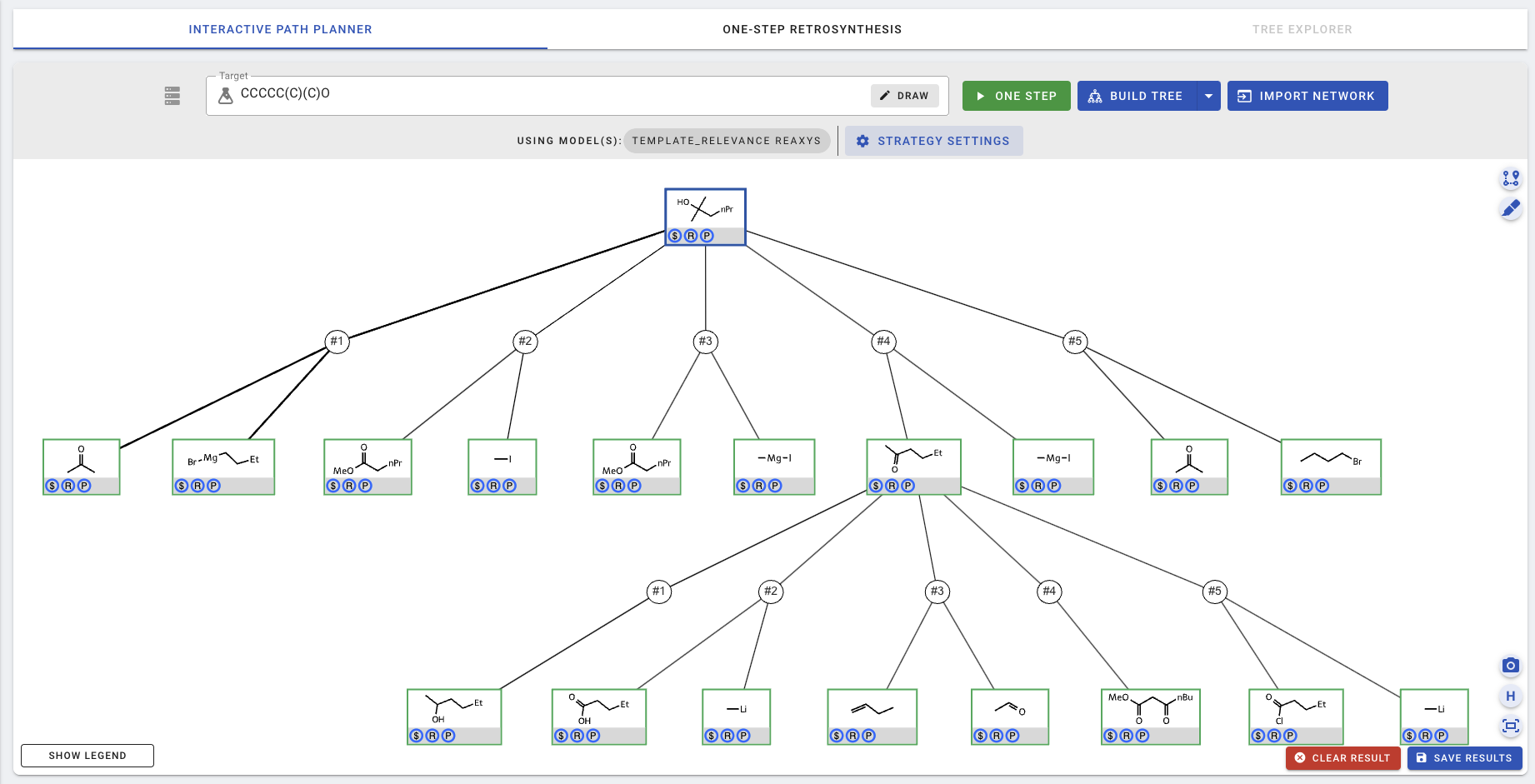The height and width of the screenshot is (784, 1535).
Task: Click the R icon on the Br-Mg Grignard node
Action: pos(197,486)
